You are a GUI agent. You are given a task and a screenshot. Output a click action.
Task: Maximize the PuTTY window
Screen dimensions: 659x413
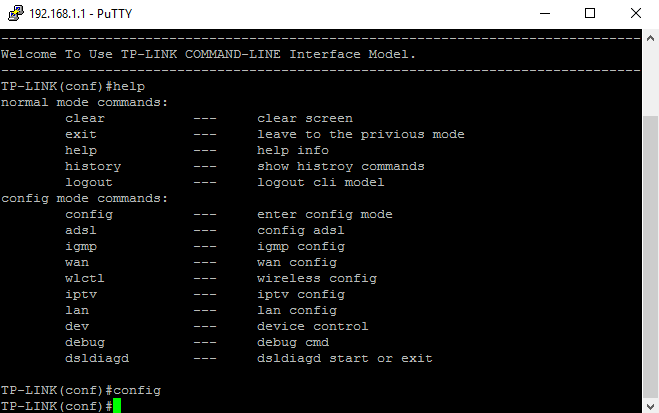pos(590,13)
